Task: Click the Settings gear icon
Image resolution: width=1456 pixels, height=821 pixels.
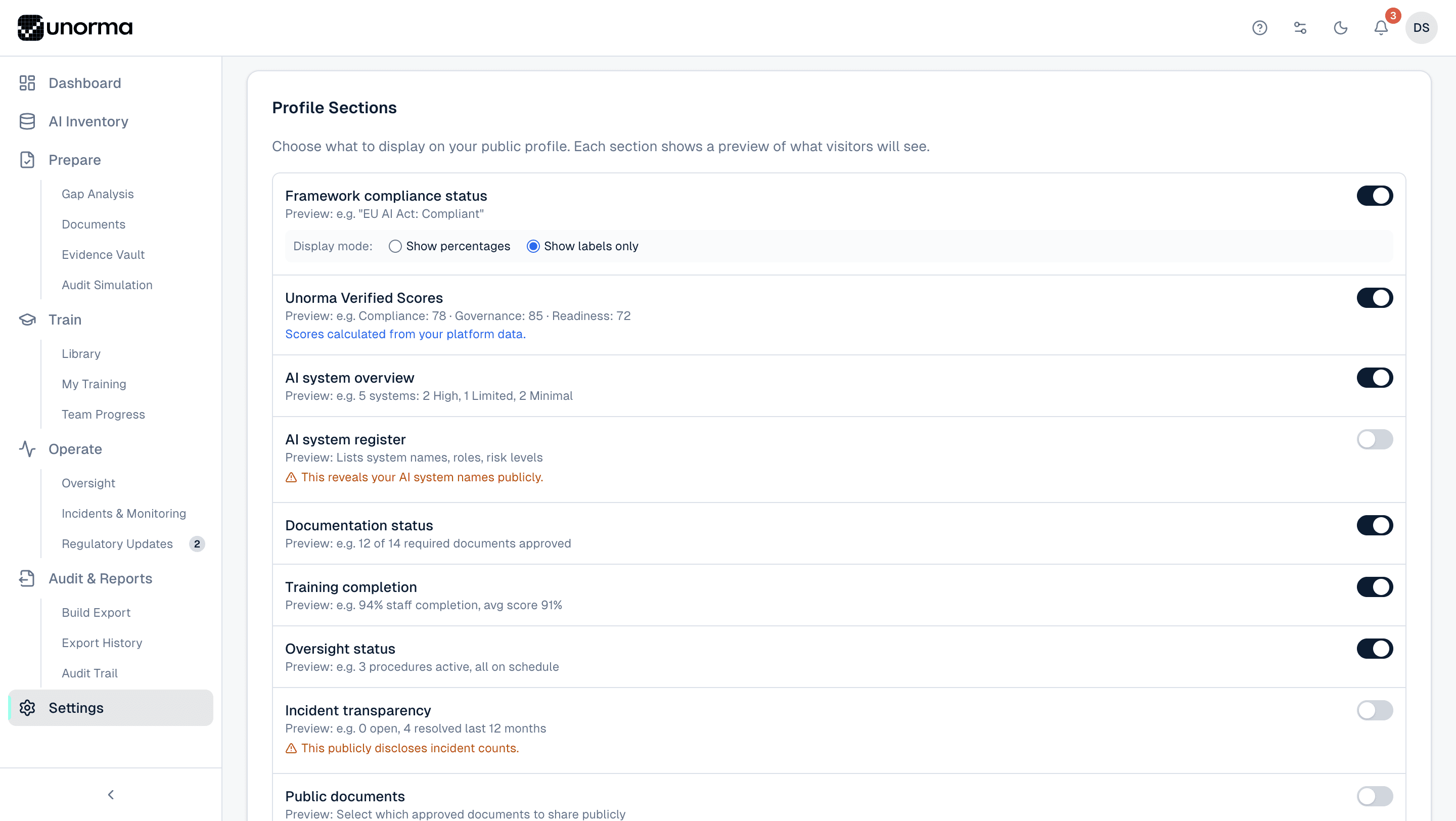Action: click(27, 708)
